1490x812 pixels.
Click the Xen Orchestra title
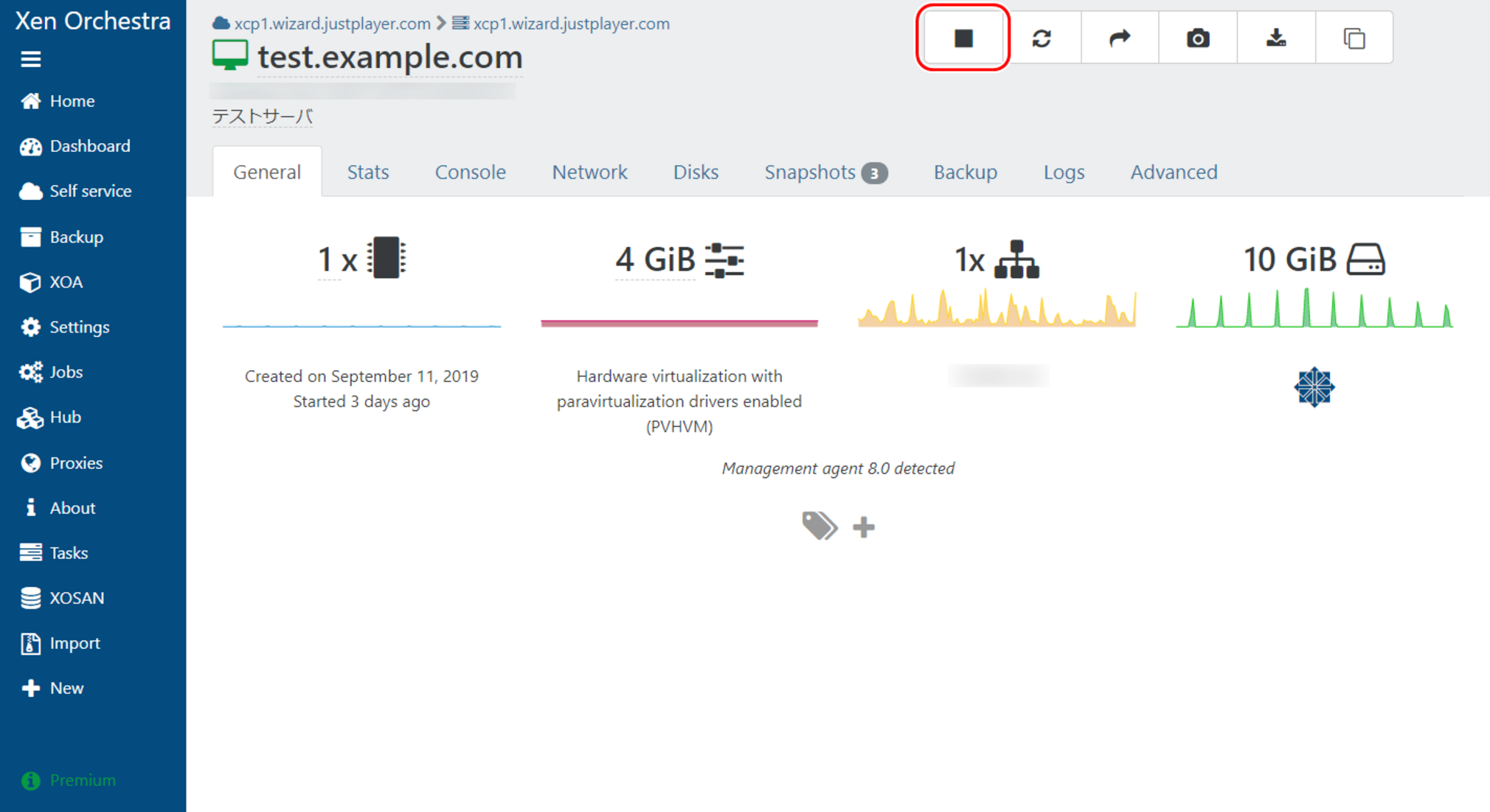[x=93, y=21]
